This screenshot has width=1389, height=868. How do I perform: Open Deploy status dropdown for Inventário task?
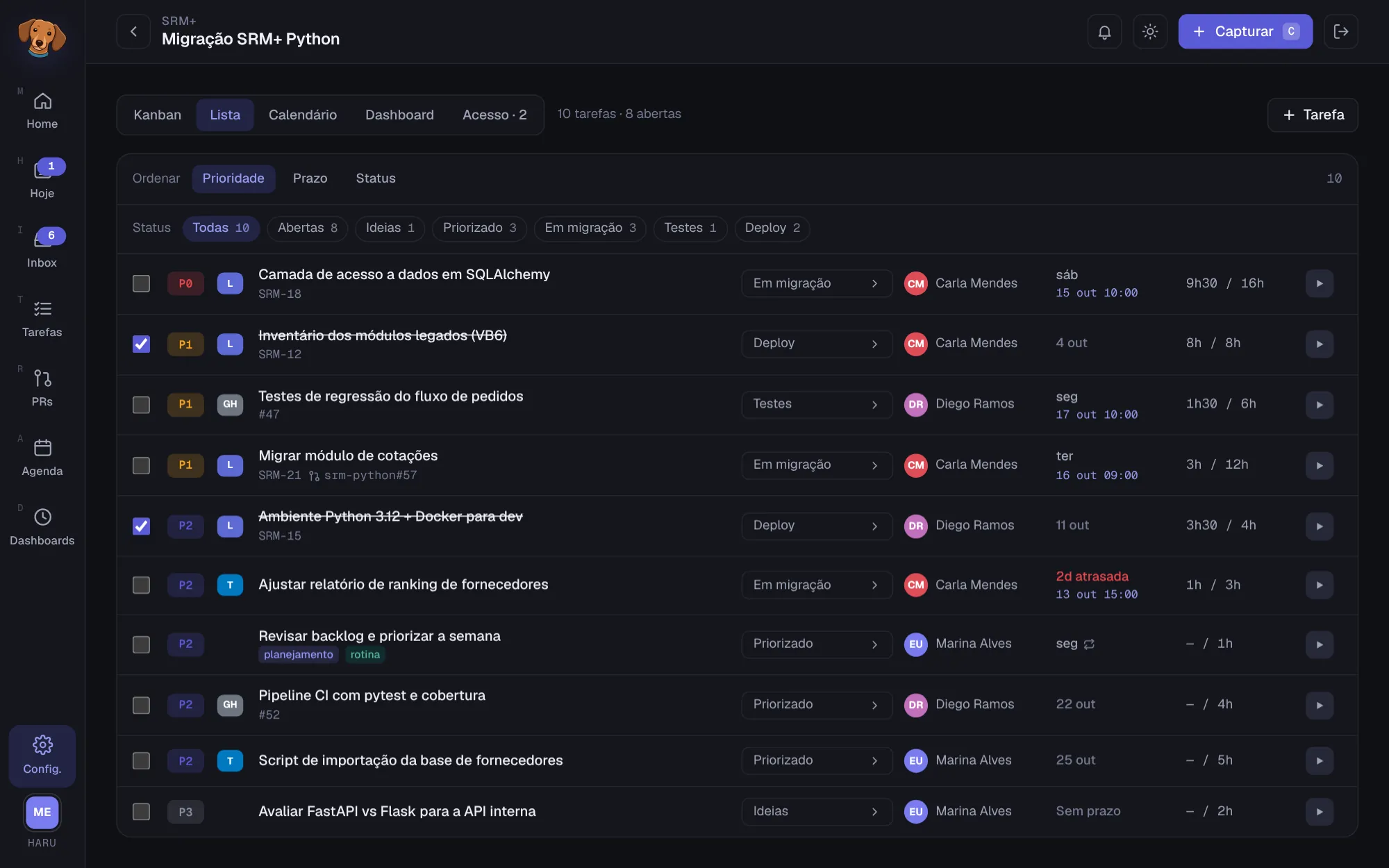(x=817, y=344)
